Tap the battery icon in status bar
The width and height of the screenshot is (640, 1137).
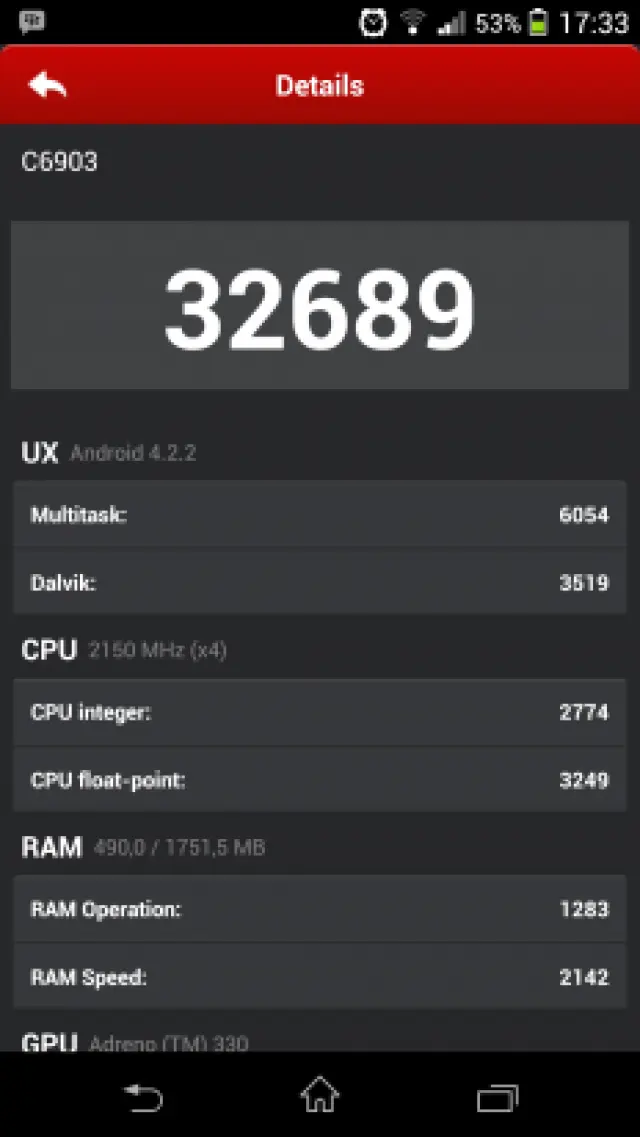(538, 22)
